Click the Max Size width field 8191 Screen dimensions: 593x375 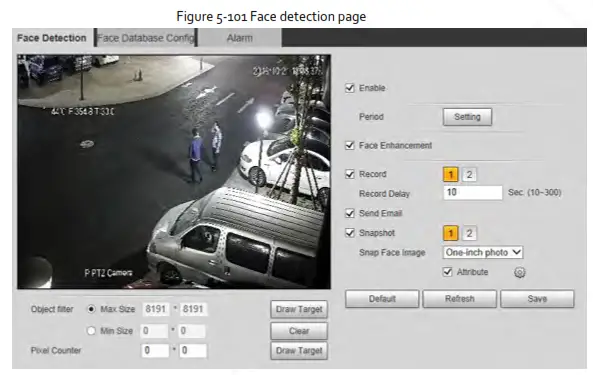click(x=155, y=309)
